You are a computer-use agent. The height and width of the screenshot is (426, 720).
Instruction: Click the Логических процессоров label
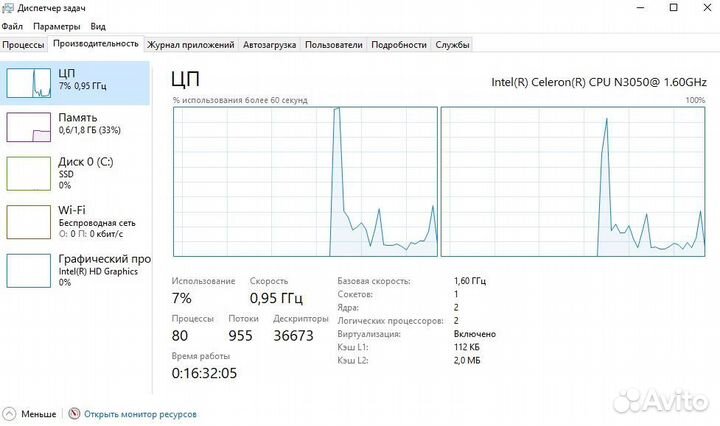pyautogui.click(x=391, y=321)
